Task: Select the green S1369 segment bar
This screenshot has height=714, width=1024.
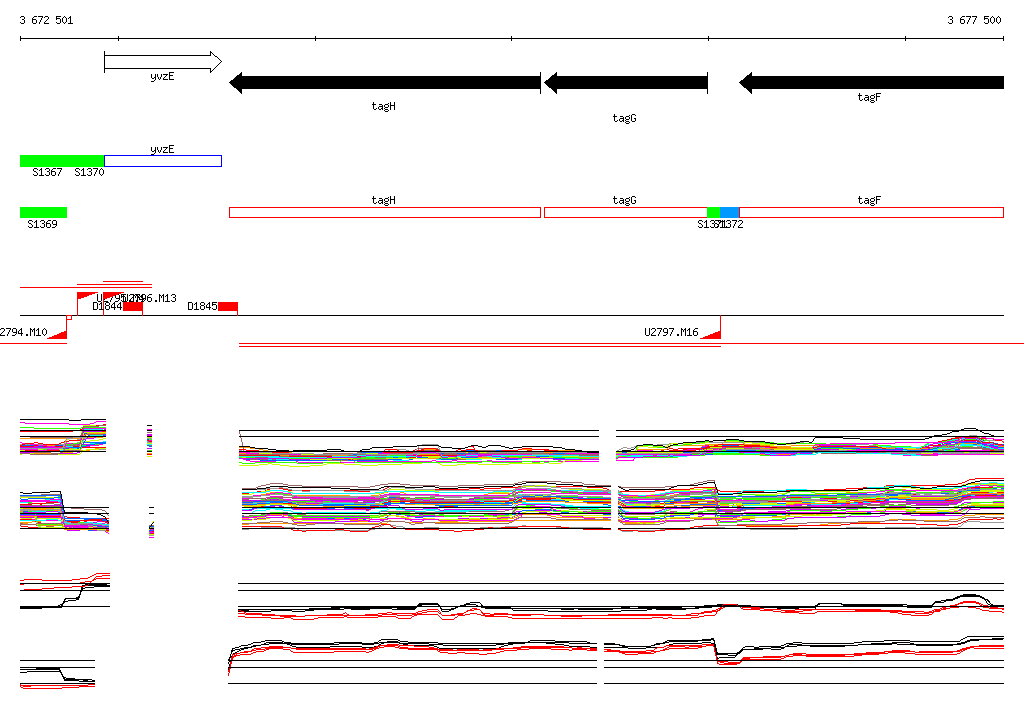Action: (43, 212)
